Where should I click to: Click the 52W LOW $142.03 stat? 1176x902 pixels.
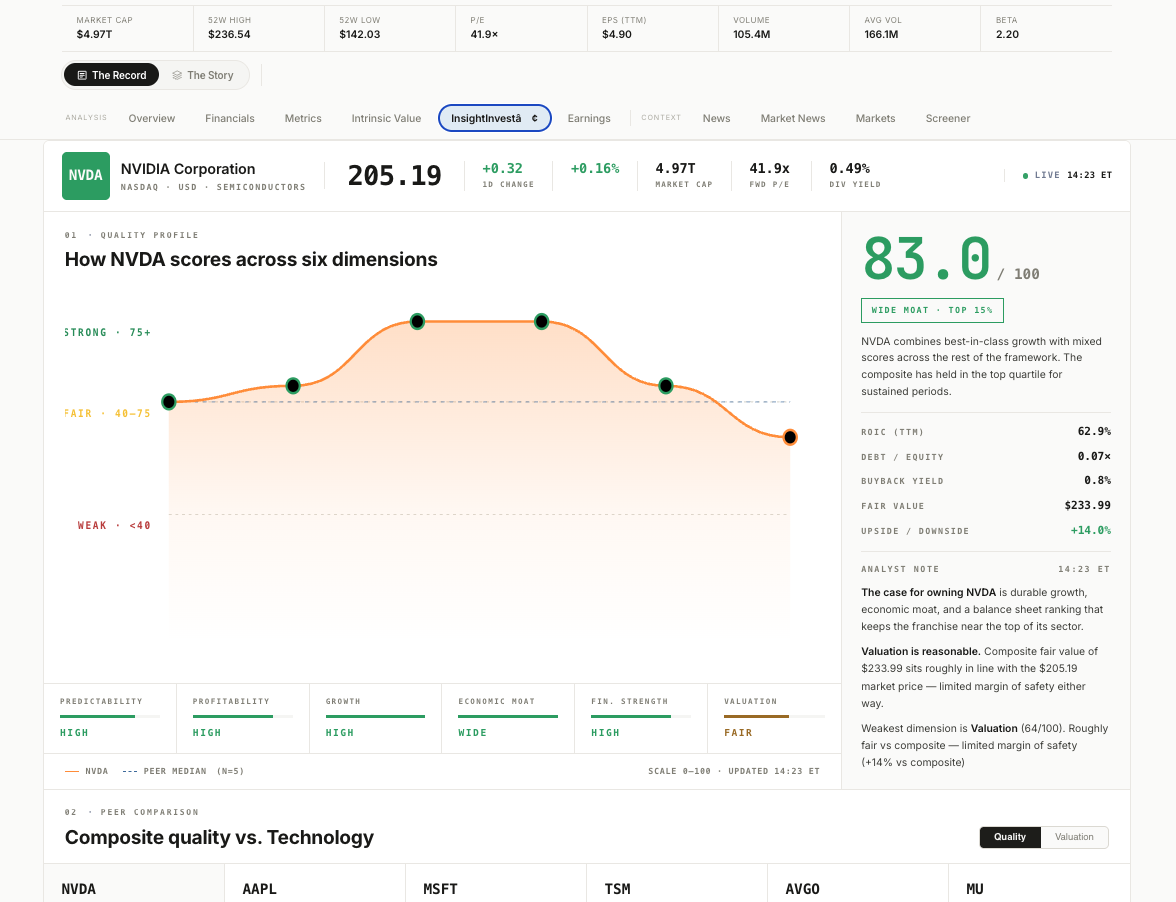(390, 28)
